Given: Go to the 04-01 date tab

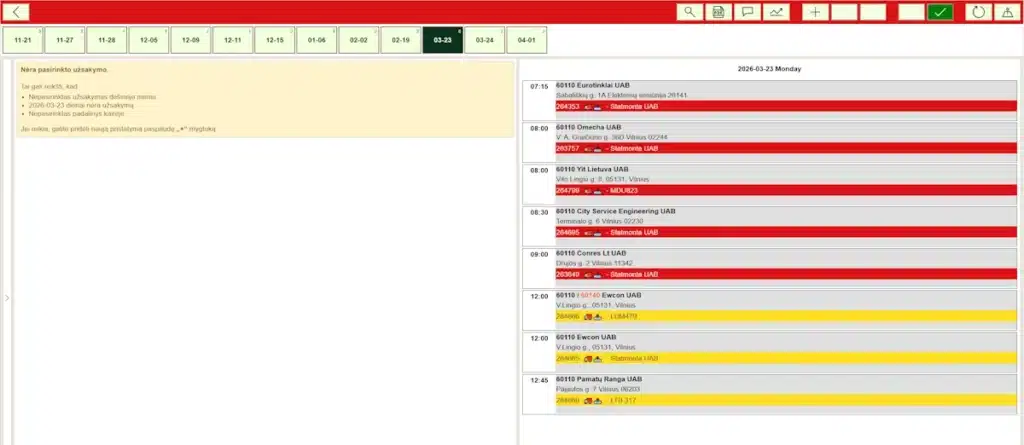Looking at the screenshot, I should point(526,39).
